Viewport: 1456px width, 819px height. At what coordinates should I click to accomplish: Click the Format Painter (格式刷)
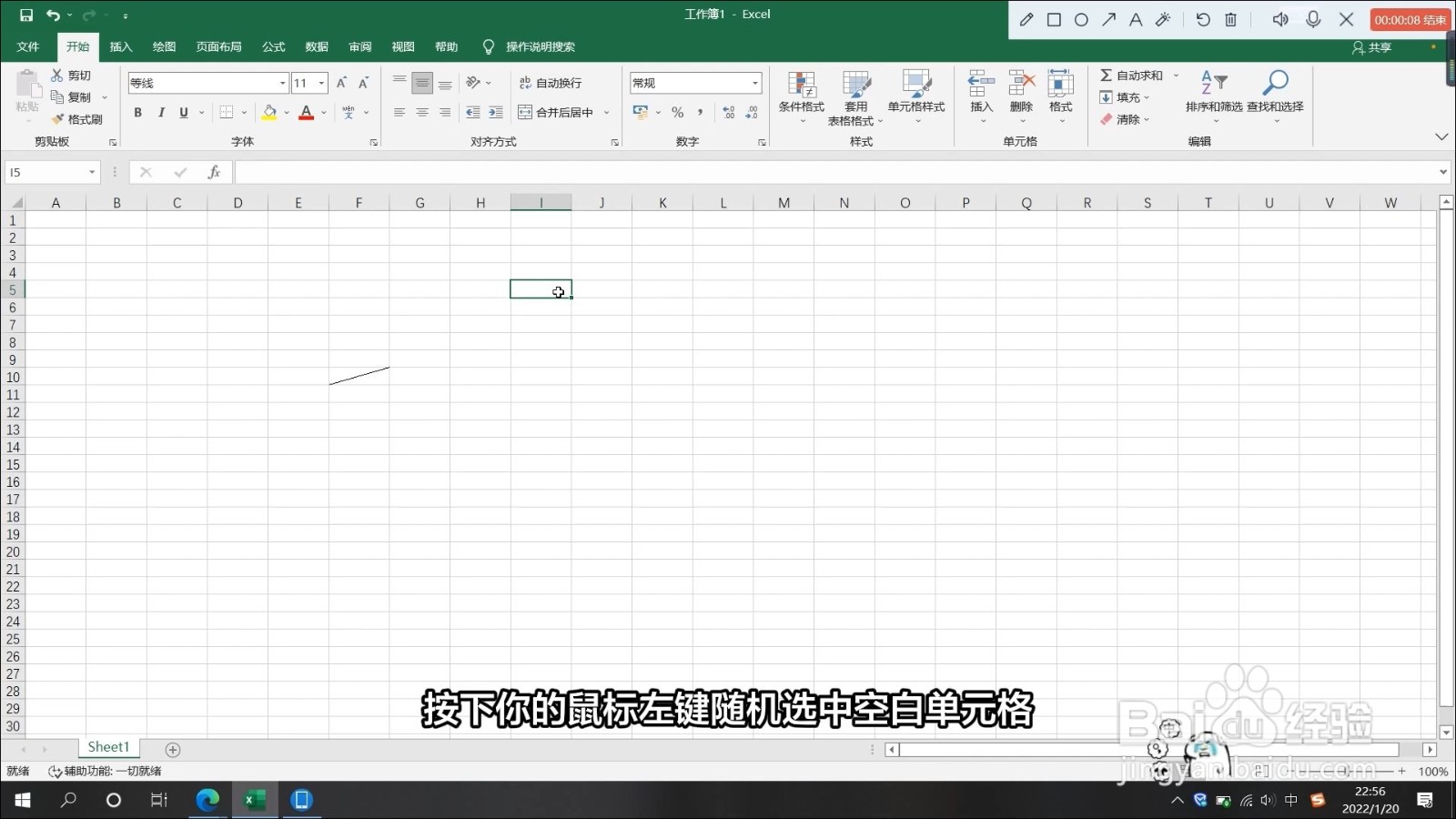tap(76, 119)
